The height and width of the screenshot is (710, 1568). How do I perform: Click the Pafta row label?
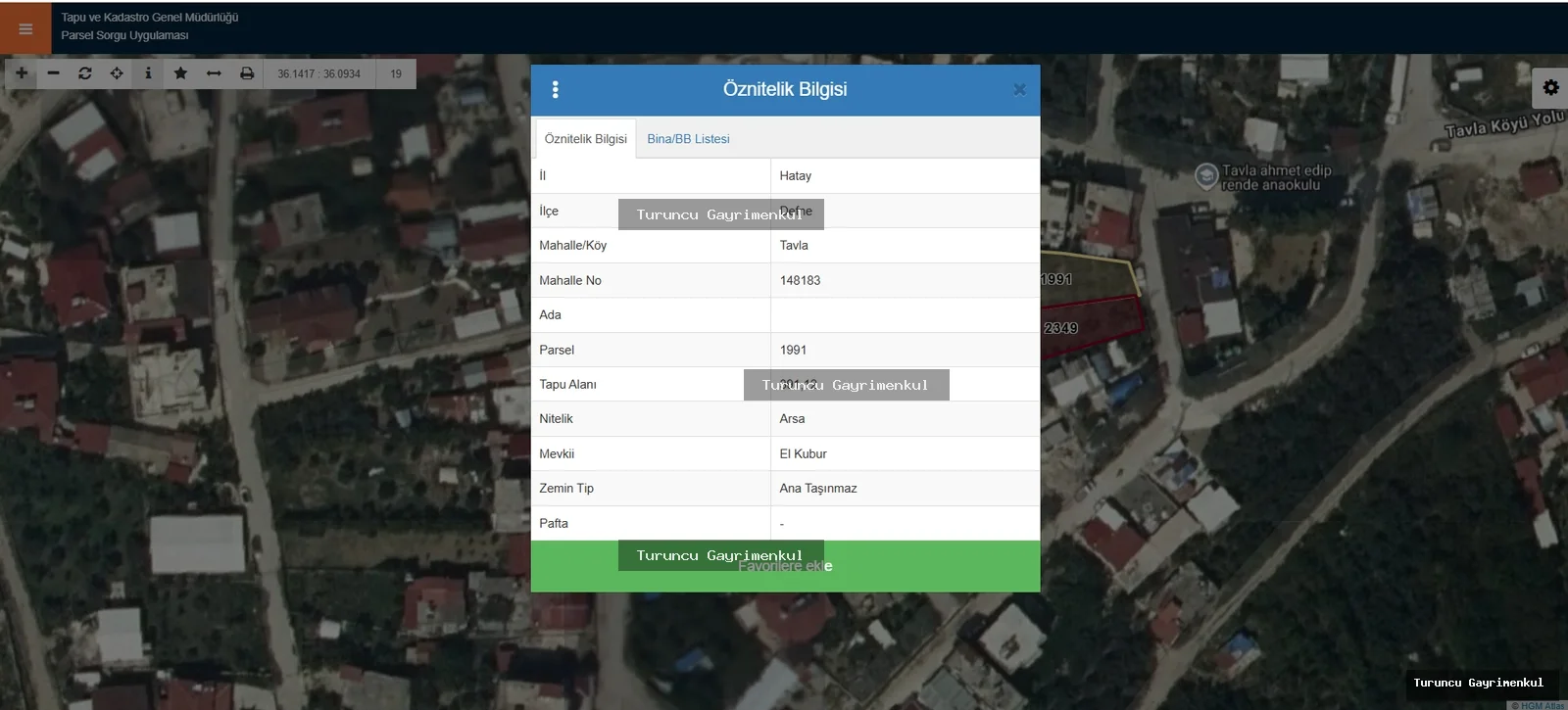click(x=554, y=524)
